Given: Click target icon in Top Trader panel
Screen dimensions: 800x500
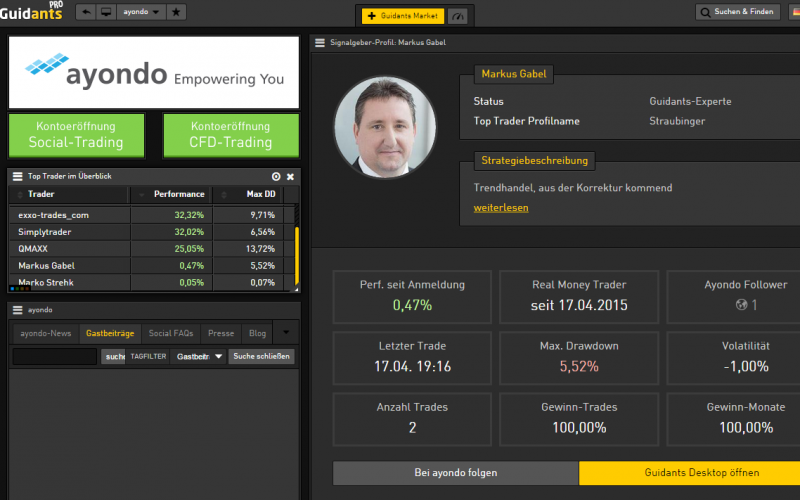Looking at the screenshot, I should click(x=276, y=176).
